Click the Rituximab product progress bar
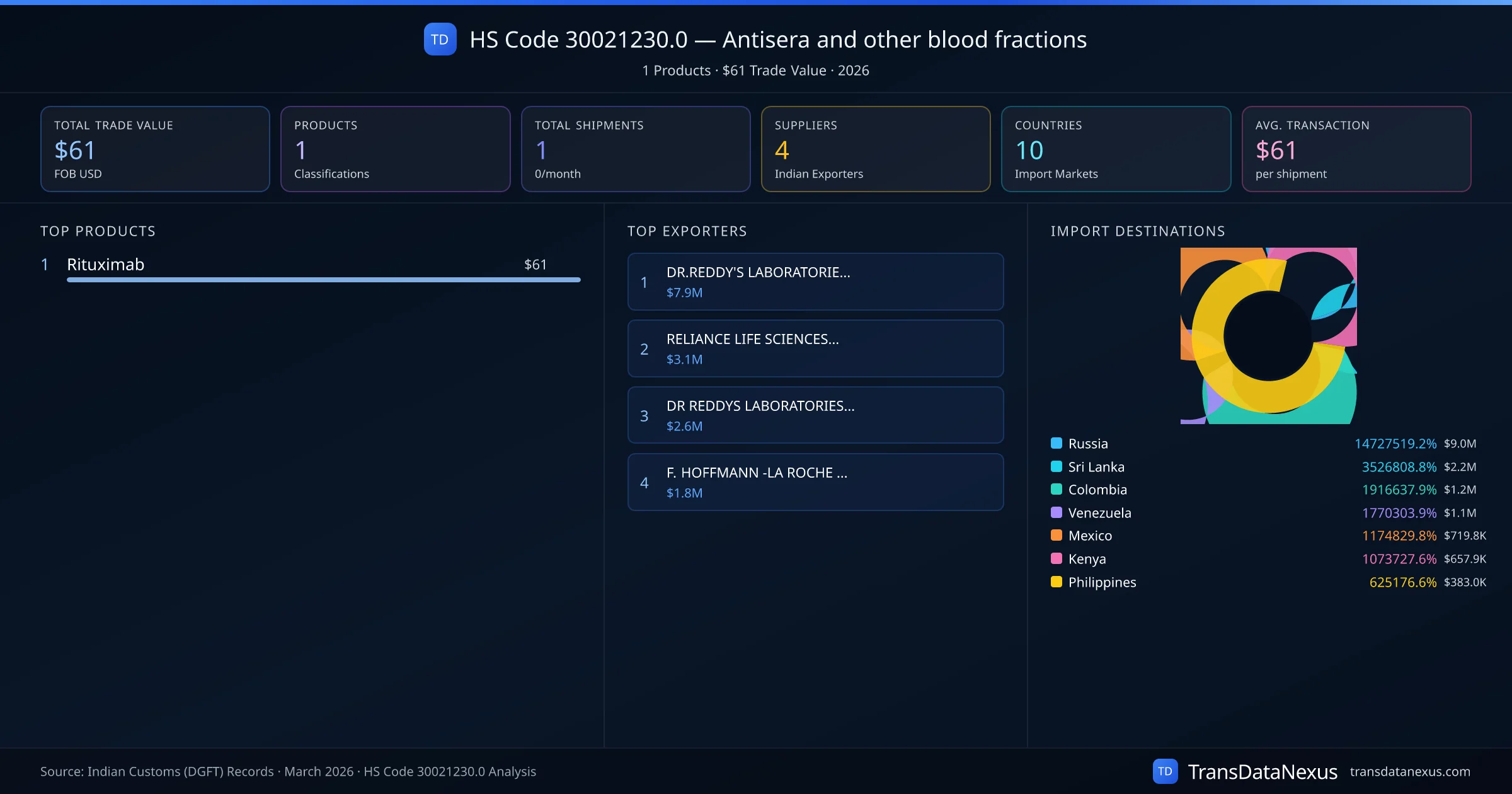Viewport: 1512px width, 794px height. pos(323,280)
